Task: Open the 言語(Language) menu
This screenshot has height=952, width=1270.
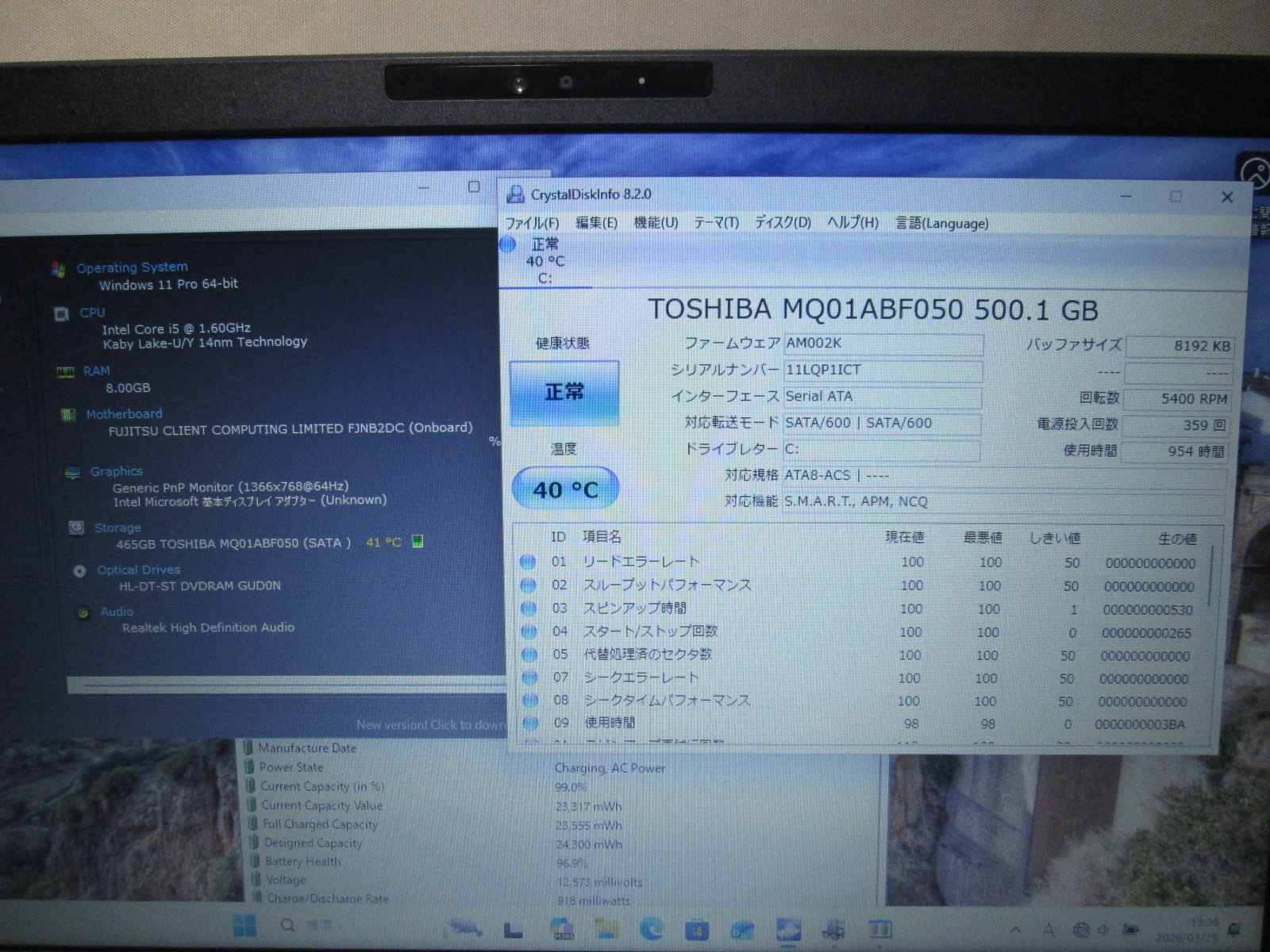Action: 942,224
